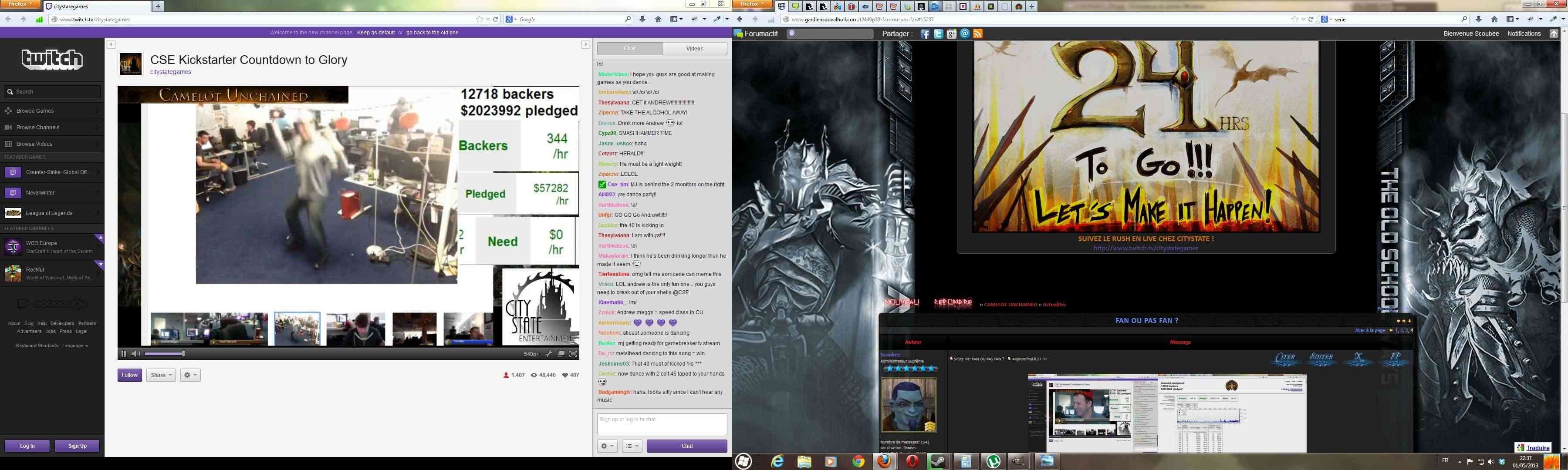Share forum page on Google Plus
The width and height of the screenshot is (1568, 470).
(951, 34)
